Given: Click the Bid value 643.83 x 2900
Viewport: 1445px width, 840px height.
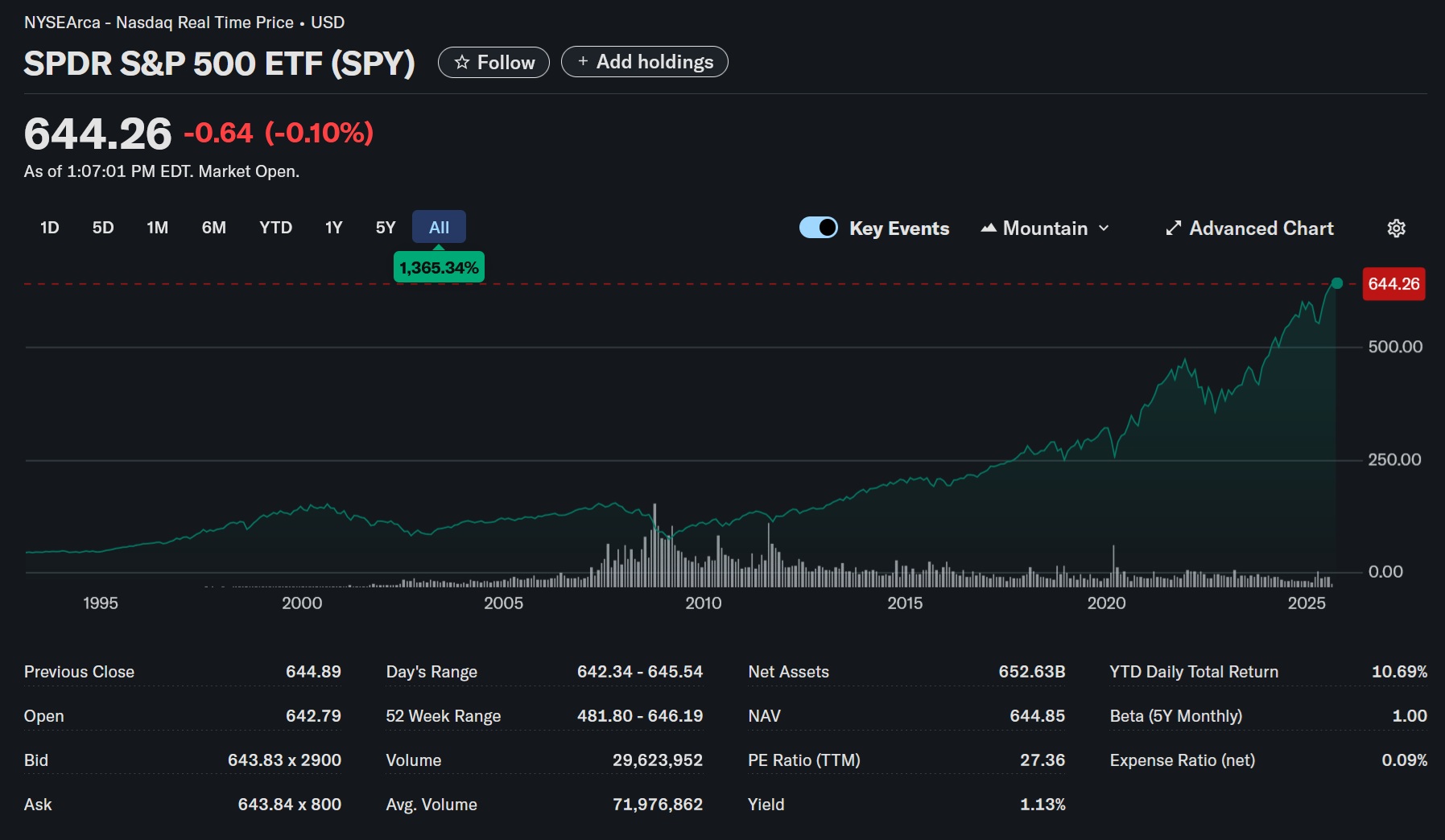Looking at the screenshot, I should (x=284, y=760).
